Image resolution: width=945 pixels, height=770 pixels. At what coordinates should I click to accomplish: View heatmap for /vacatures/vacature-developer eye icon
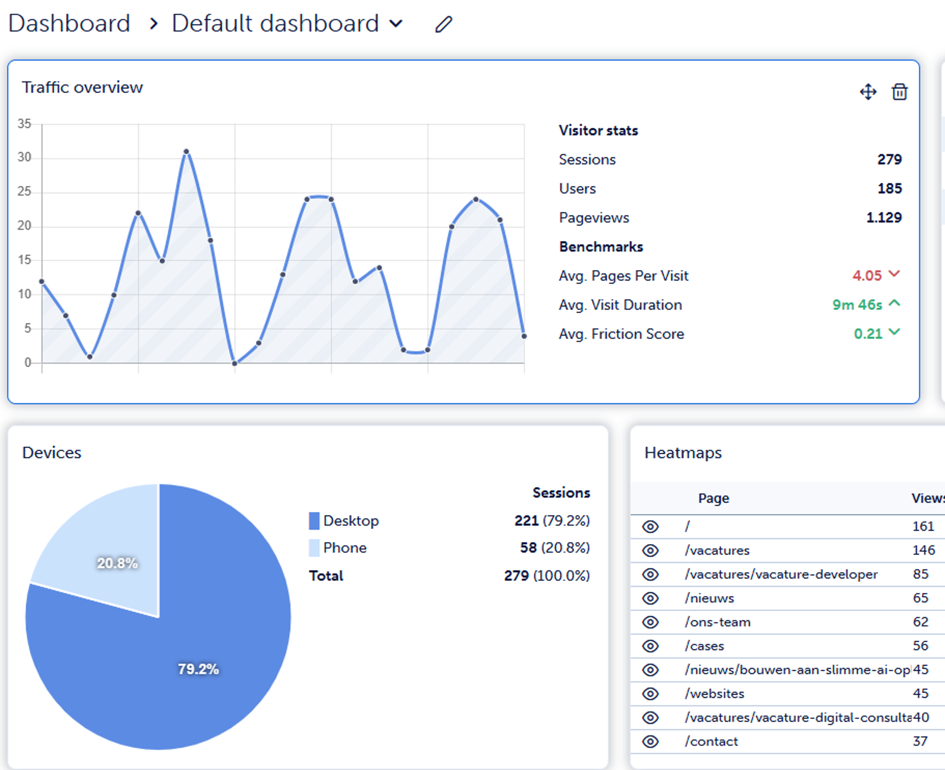(x=650, y=574)
